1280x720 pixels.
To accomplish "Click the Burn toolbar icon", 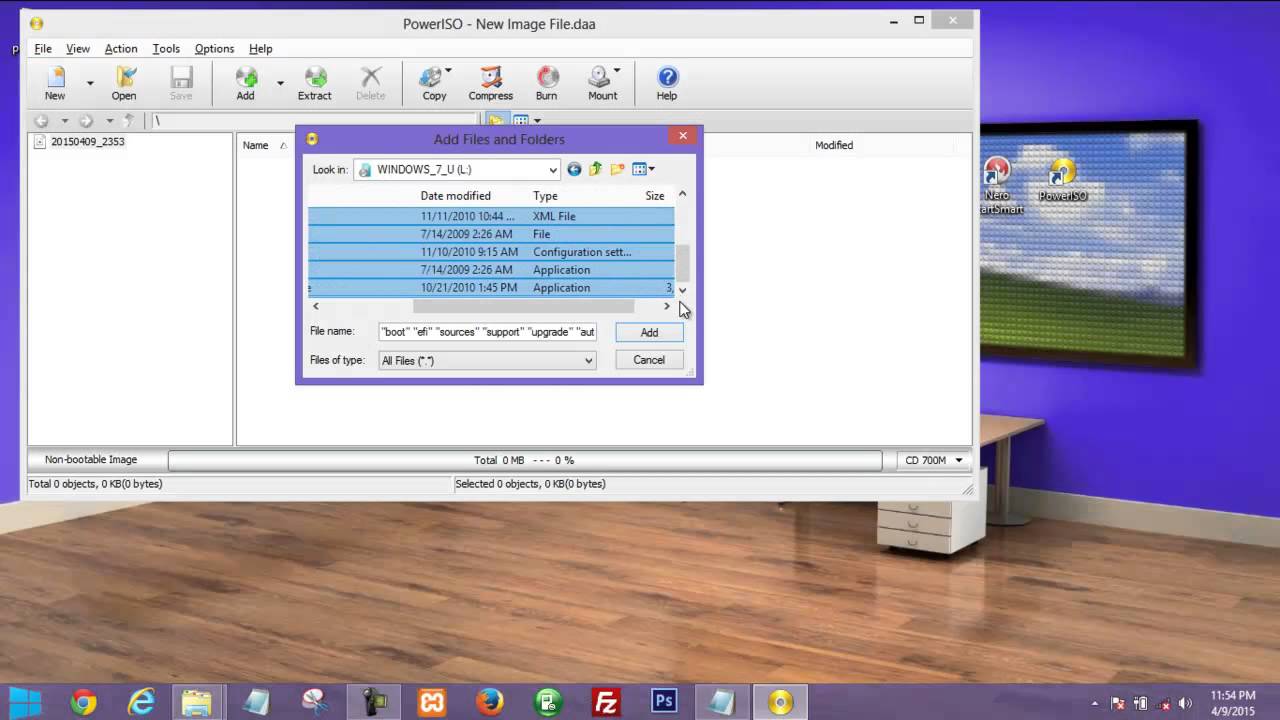I will [546, 83].
